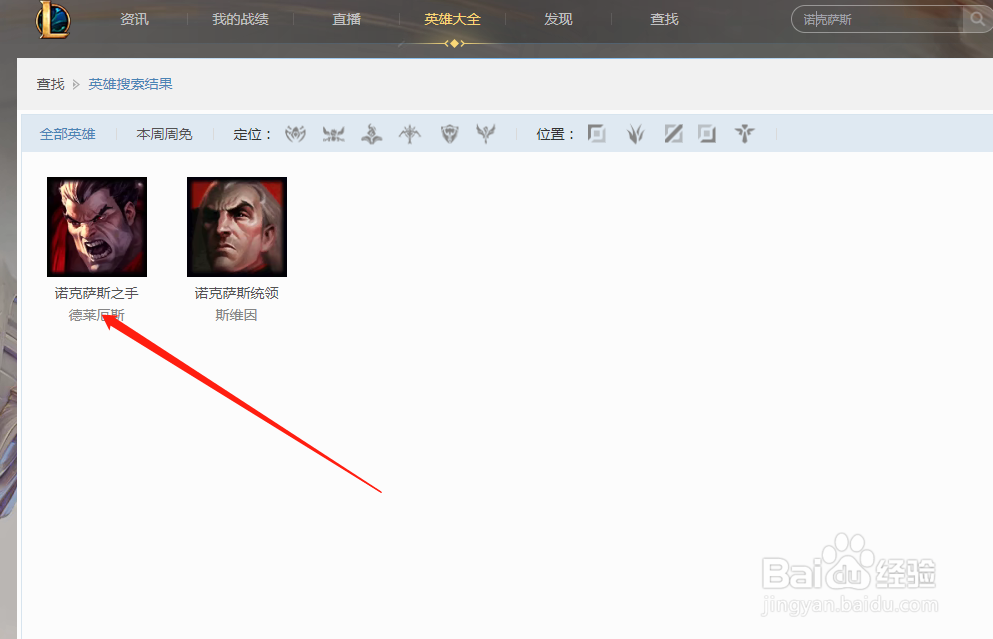Select the Mid lane position icon
Image resolution: width=993 pixels, height=639 pixels.
[x=673, y=134]
